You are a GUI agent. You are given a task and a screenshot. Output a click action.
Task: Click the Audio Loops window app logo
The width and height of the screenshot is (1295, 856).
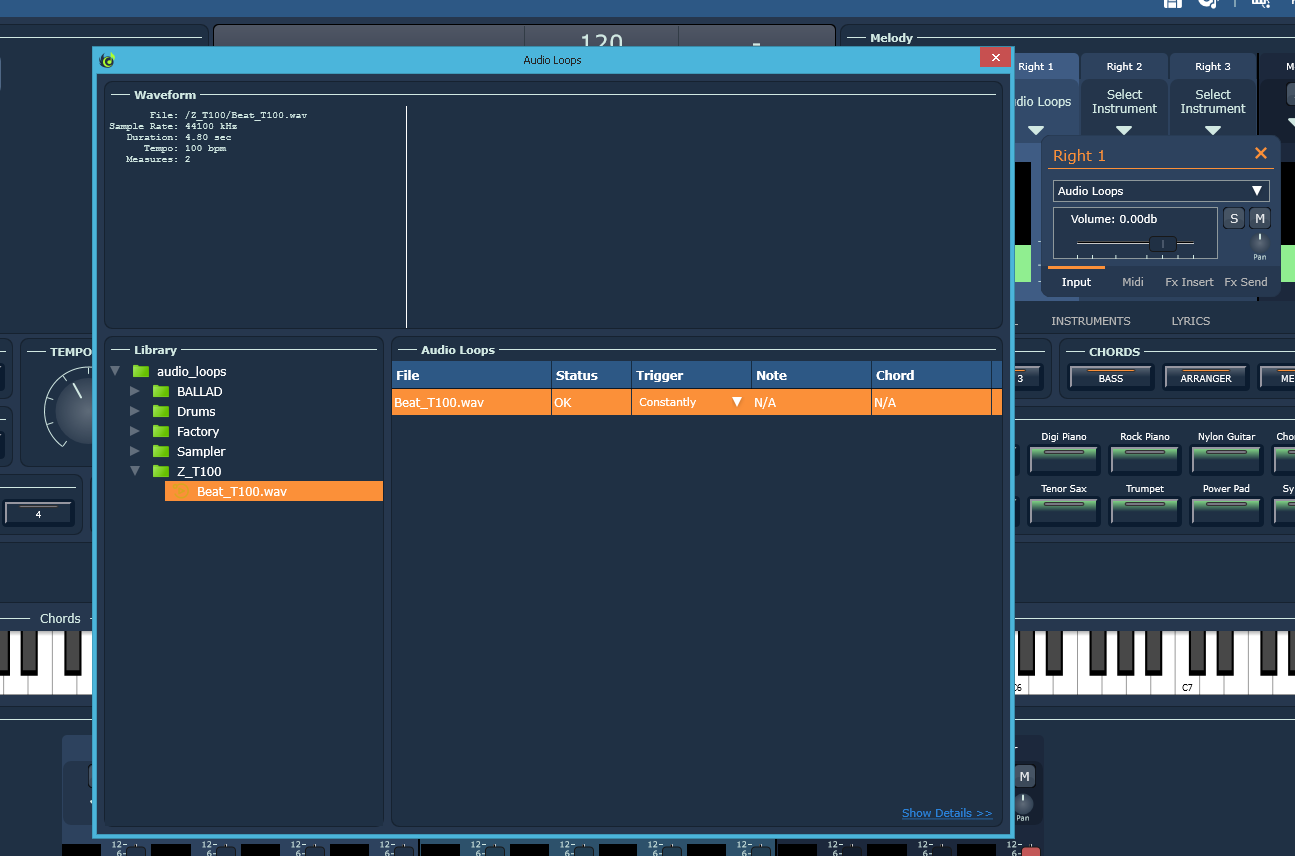point(107,60)
